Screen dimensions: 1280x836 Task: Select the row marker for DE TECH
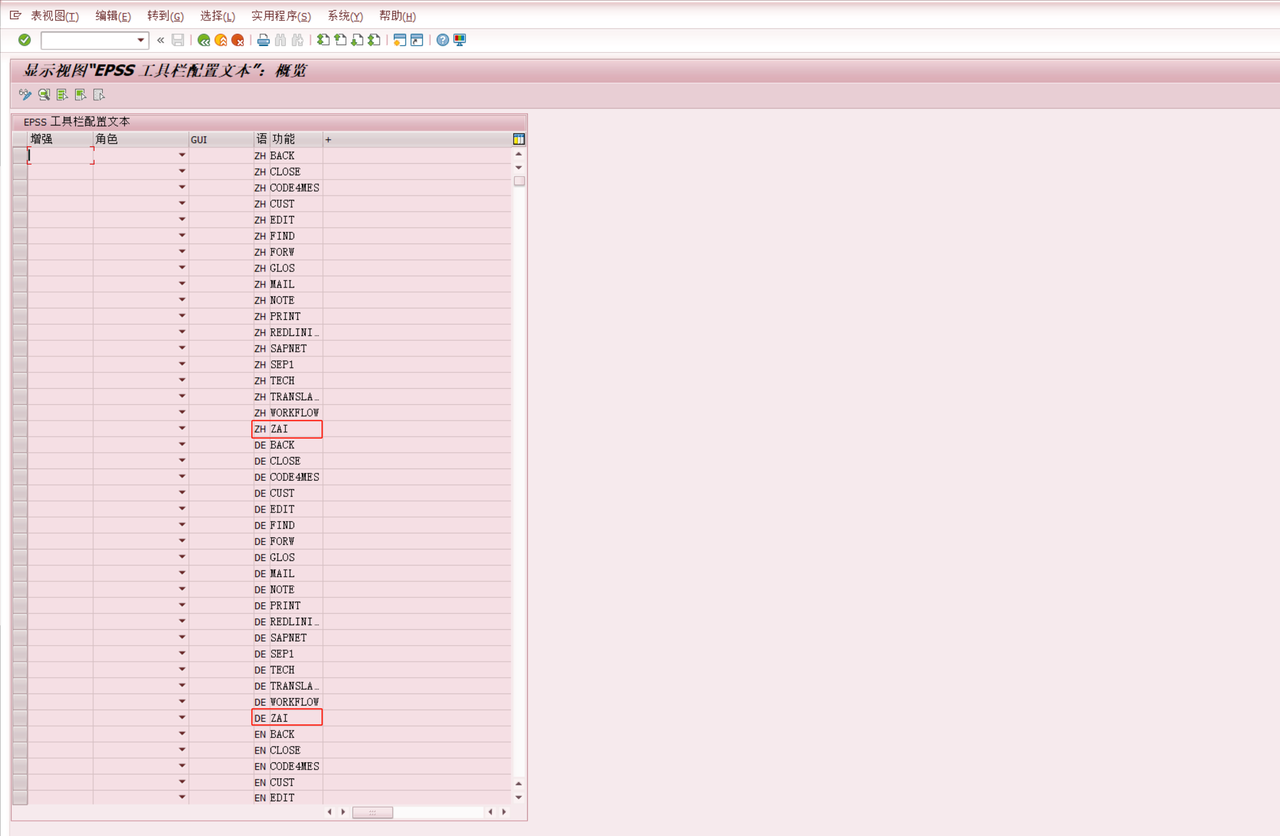click(20, 670)
